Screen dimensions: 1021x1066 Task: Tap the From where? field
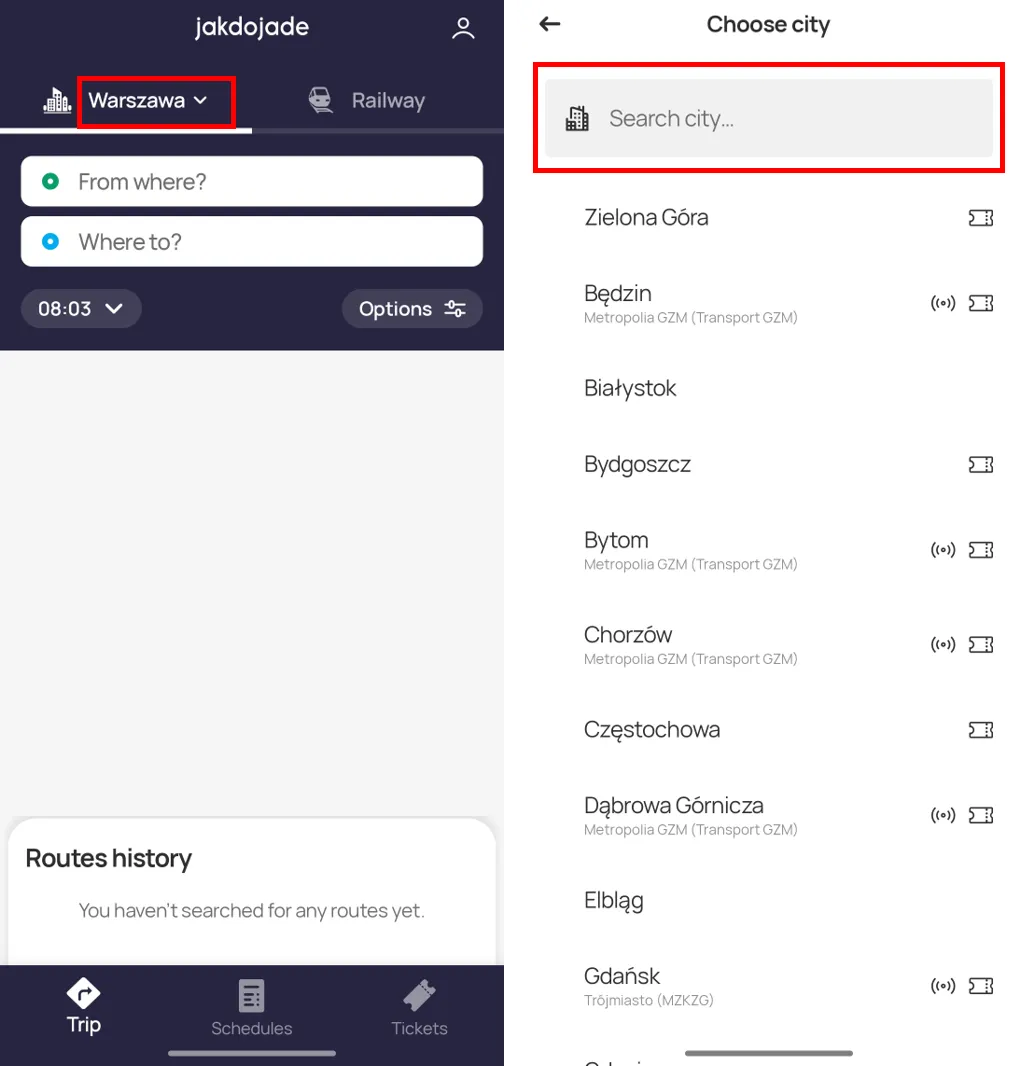point(252,182)
